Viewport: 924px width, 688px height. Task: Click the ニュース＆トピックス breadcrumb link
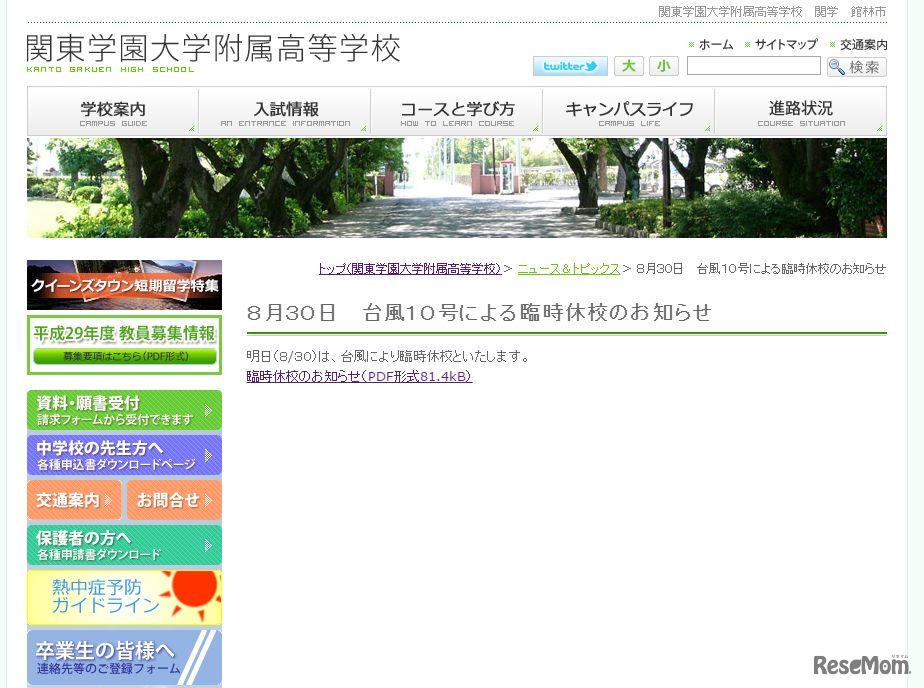pyautogui.click(x=569, y=268)
